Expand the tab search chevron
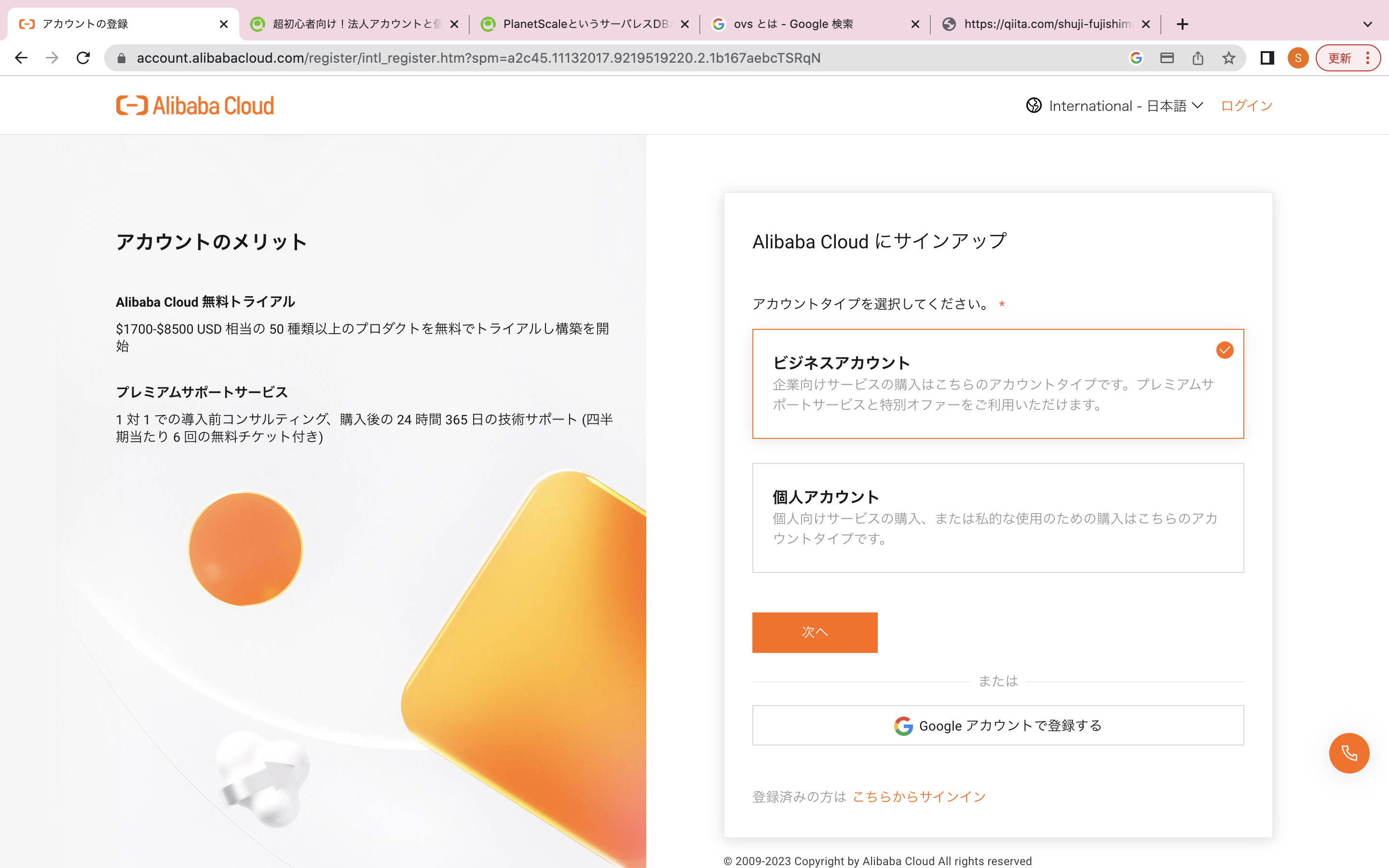This screenshot has width=1389, height=868. (1368, 24)
